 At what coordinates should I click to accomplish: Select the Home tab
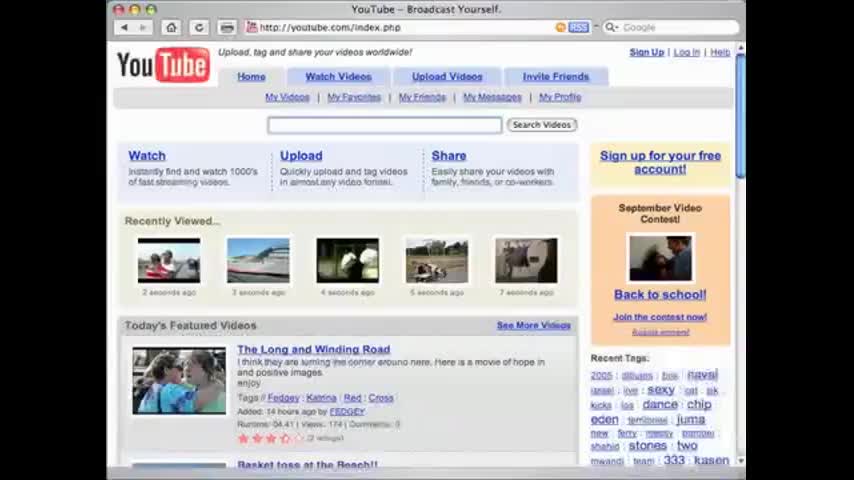[251, 77]
